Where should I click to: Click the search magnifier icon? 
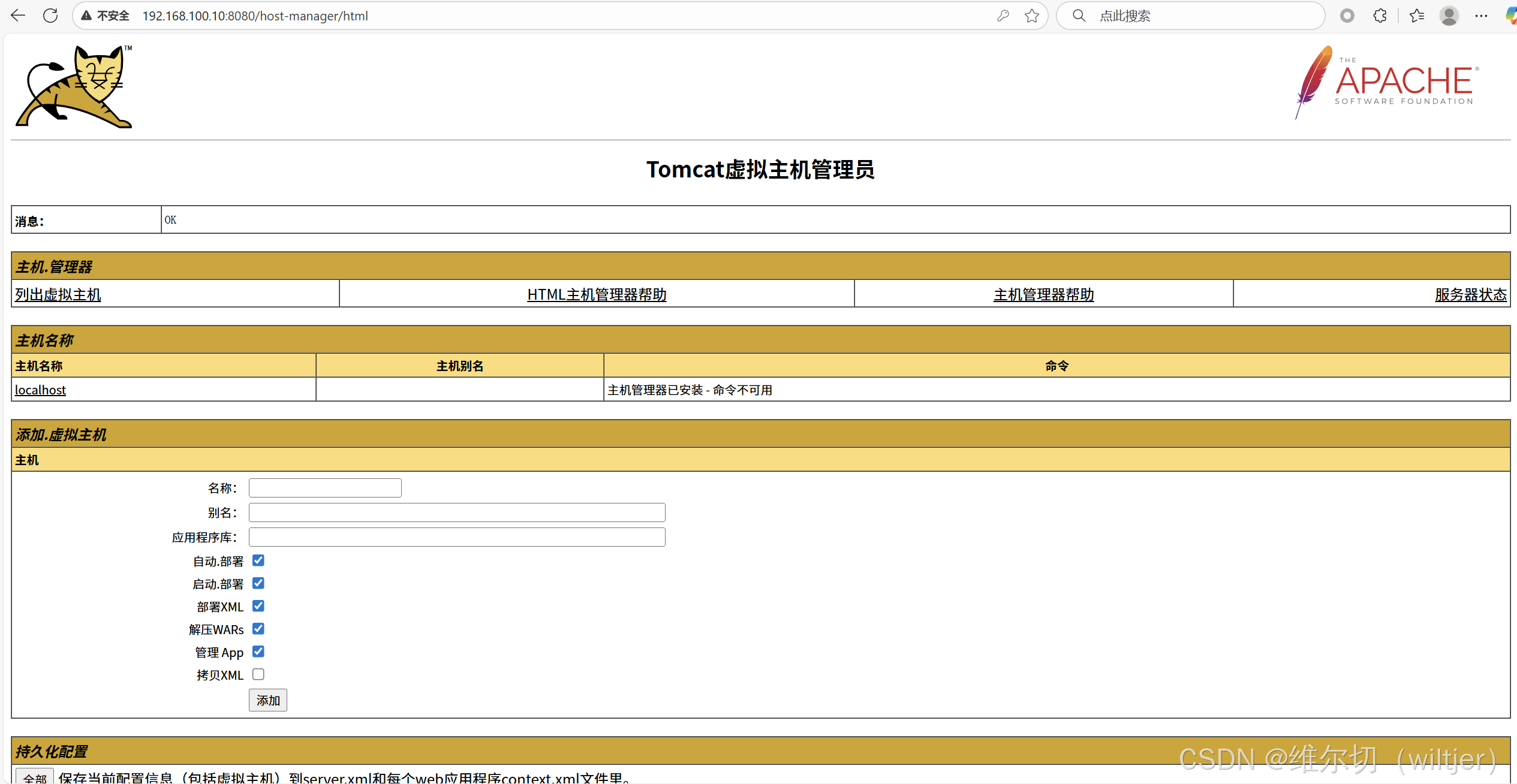point(1079,16)
